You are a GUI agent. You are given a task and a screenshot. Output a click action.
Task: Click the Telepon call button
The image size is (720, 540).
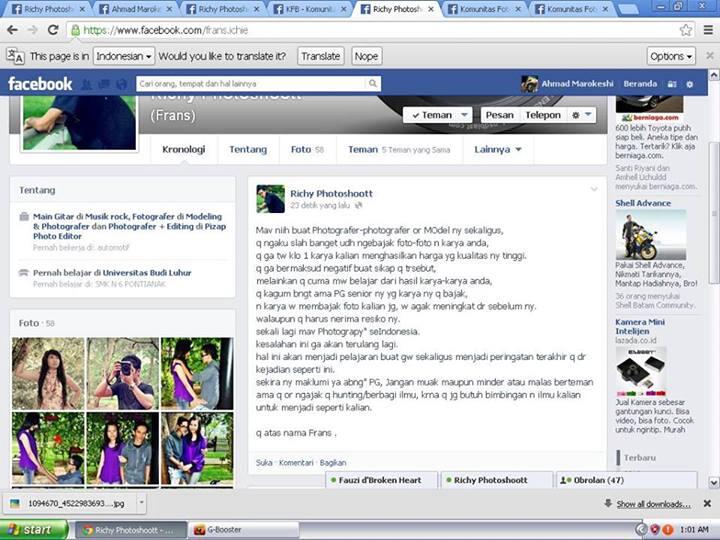(543, 115)
